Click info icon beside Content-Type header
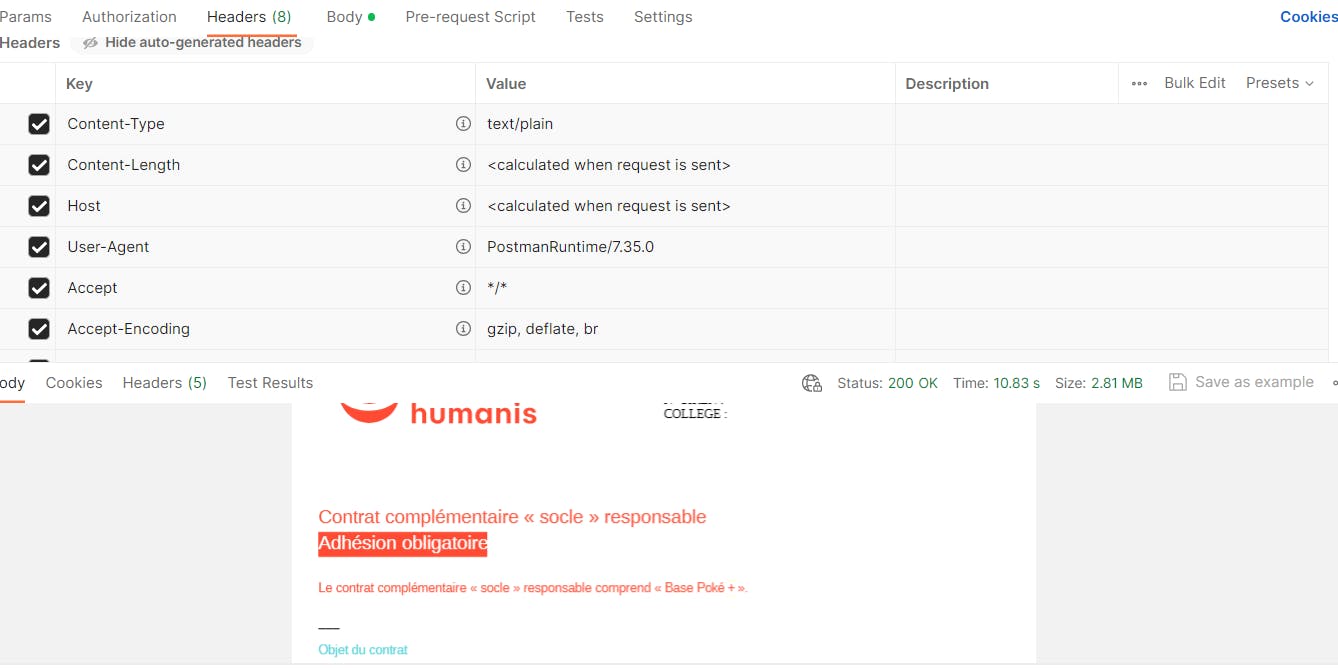The width and height of the screenshot is (1338, 668). [463, 124]
